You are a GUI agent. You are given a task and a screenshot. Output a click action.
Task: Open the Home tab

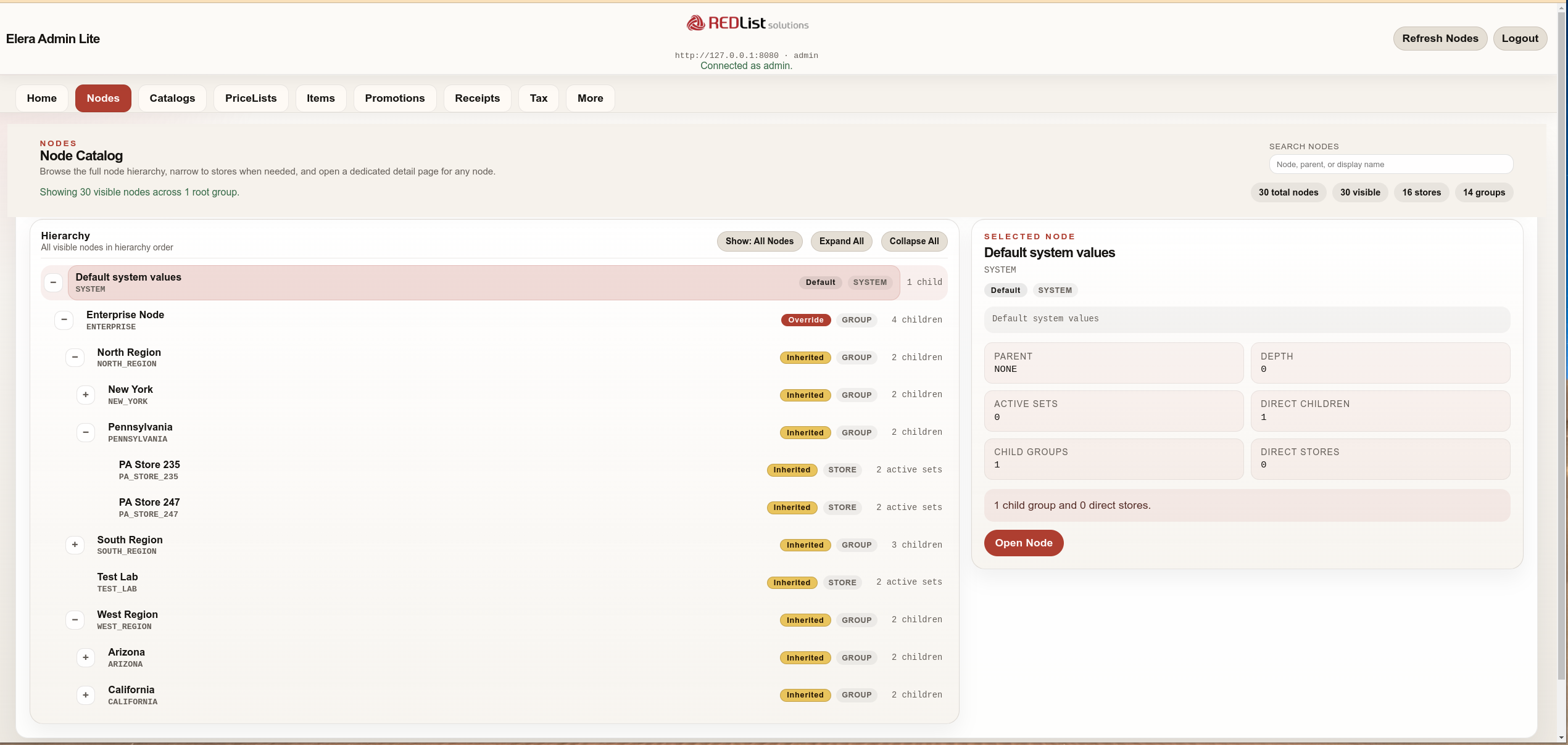pyautogui.click(x=42, y=98)
